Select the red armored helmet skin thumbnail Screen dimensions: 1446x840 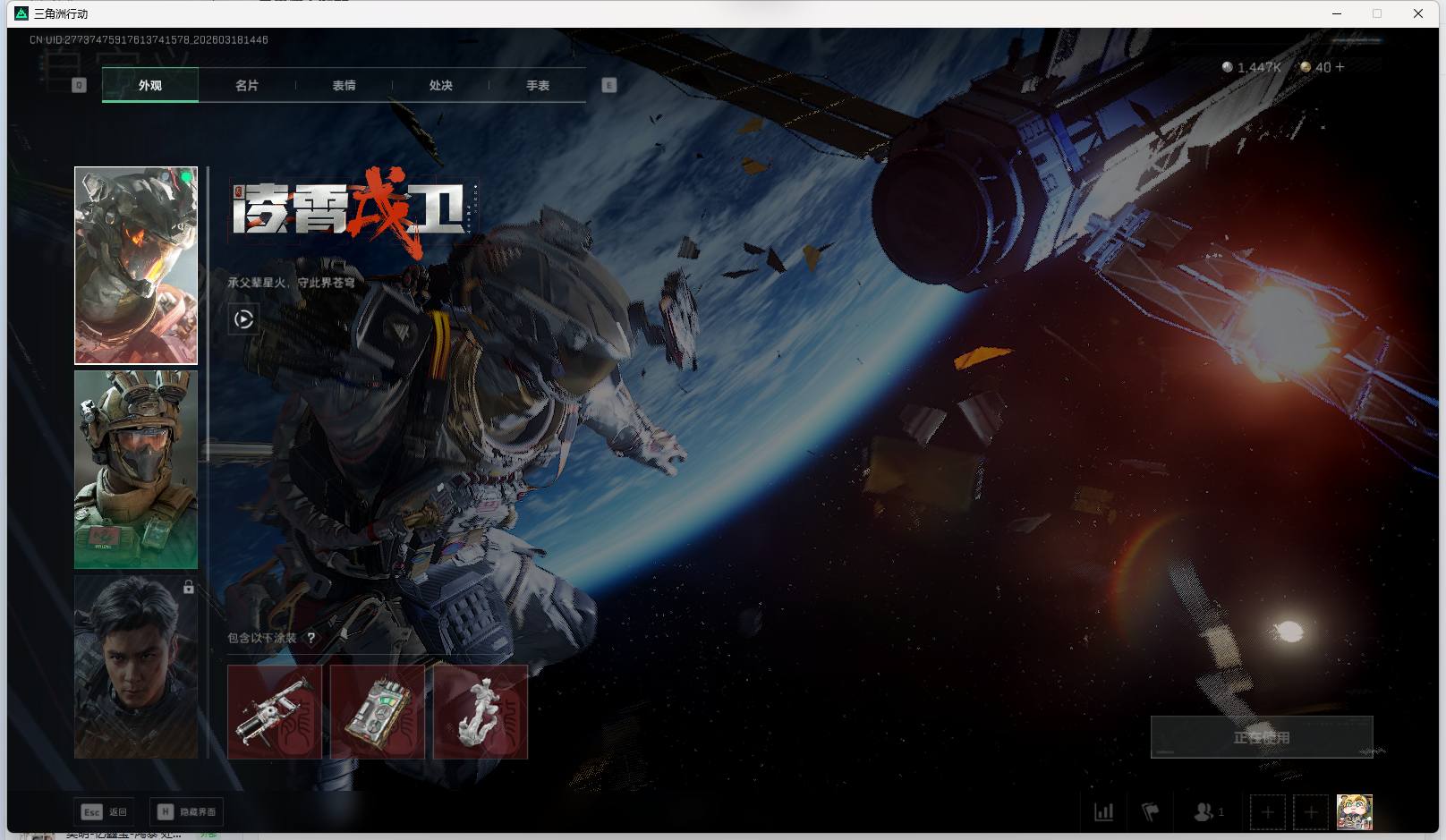coord(136,266)
